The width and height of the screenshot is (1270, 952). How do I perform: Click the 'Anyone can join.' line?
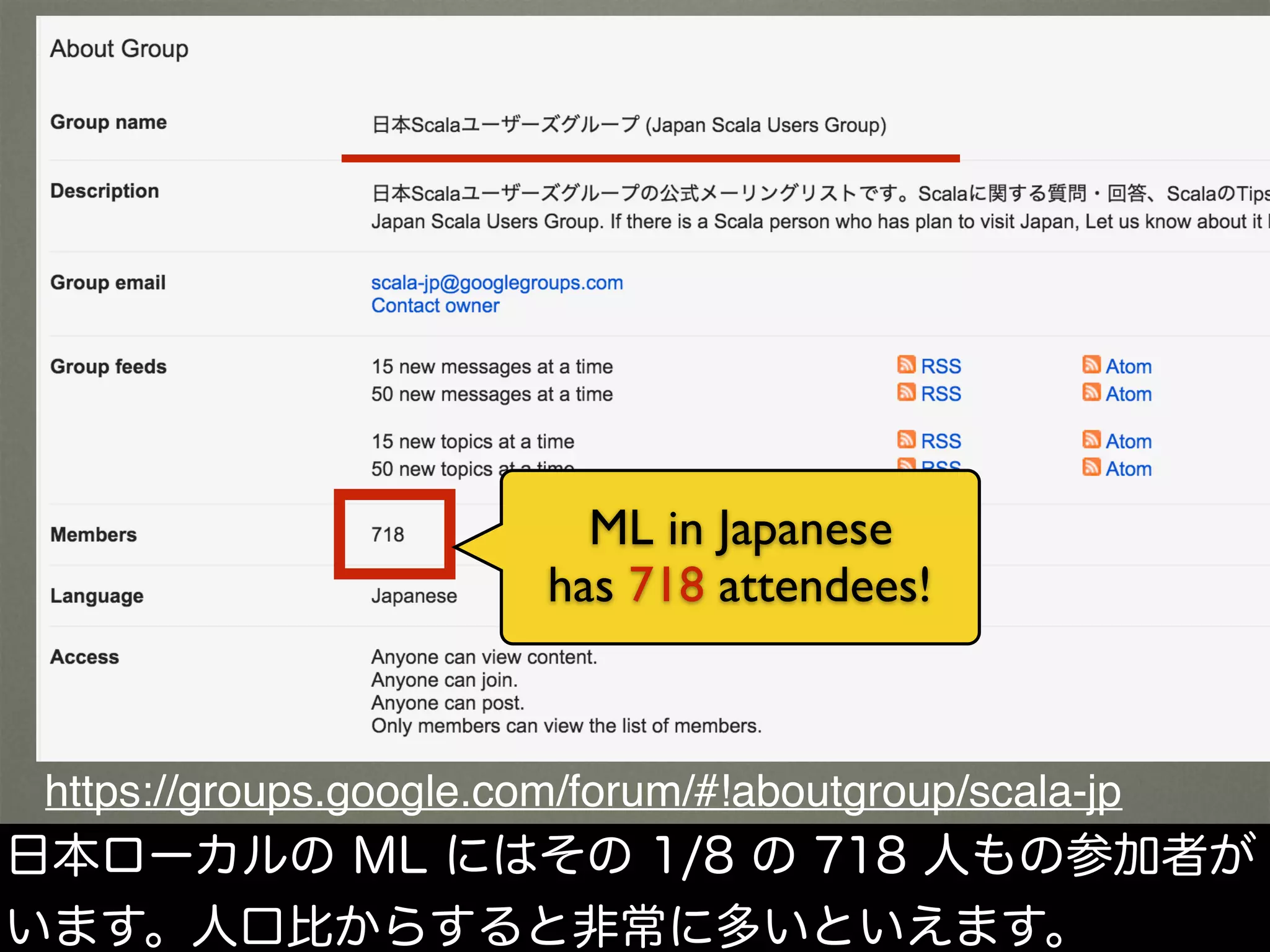[x=444, y=680]
